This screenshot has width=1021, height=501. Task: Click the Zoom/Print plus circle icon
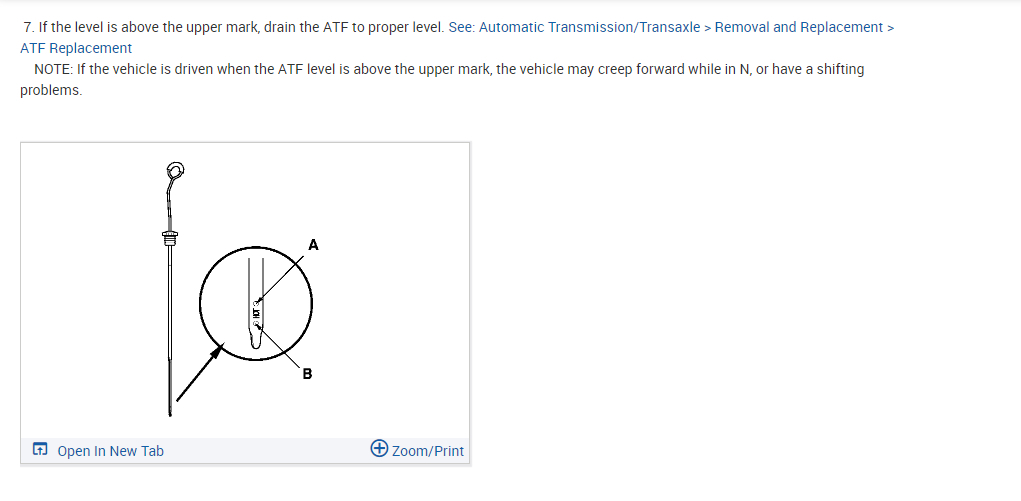tap(379, 450)
